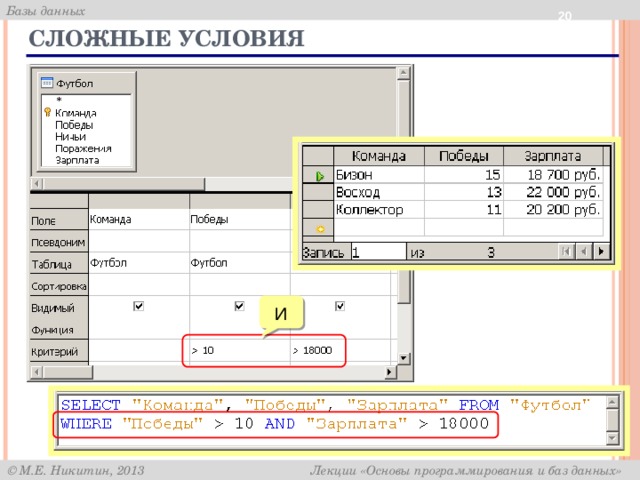This screenshot has width=640, height=480.
Task: Click SELECT keyword in SQL box
Action: pyautogui.click(x=91, y=405)
